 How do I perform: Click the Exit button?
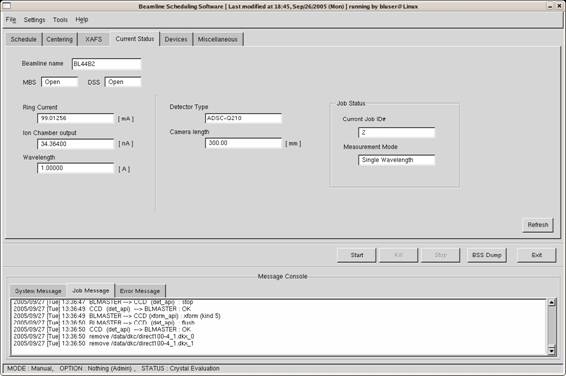coord(536,255)
